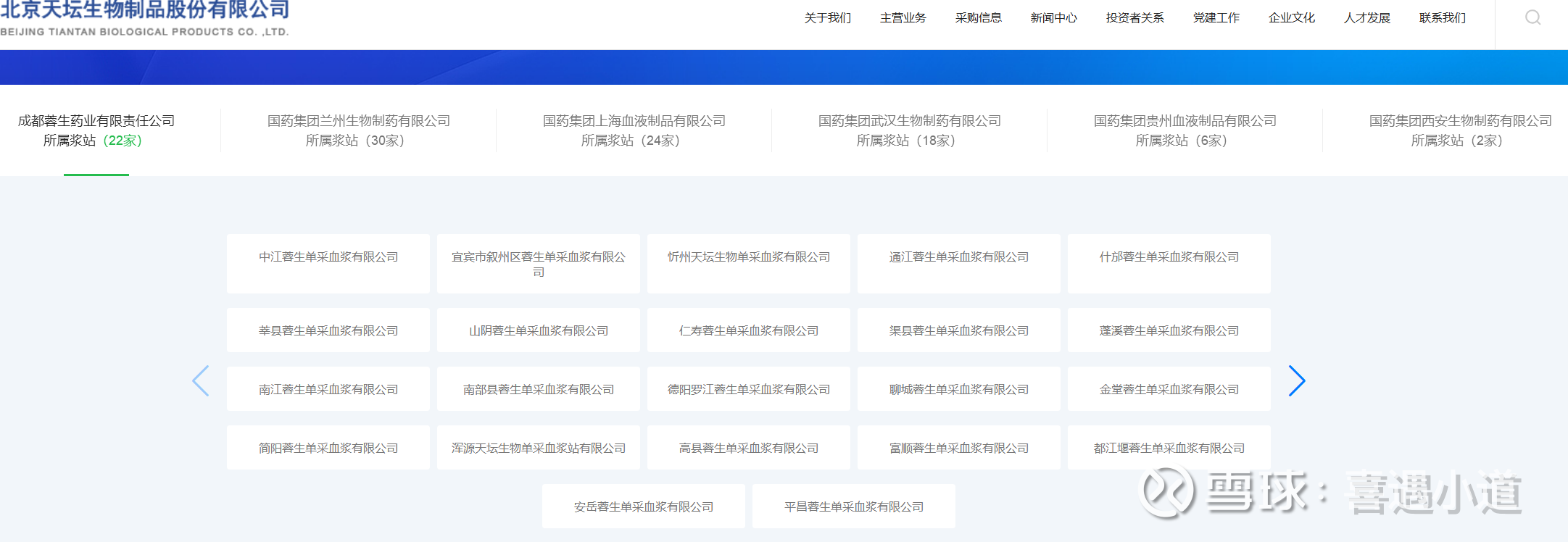1568x542 pixels.
Task: Switch to 国药集团西安生物制药有限公司 tab
Action: (x=1461, y=130)
